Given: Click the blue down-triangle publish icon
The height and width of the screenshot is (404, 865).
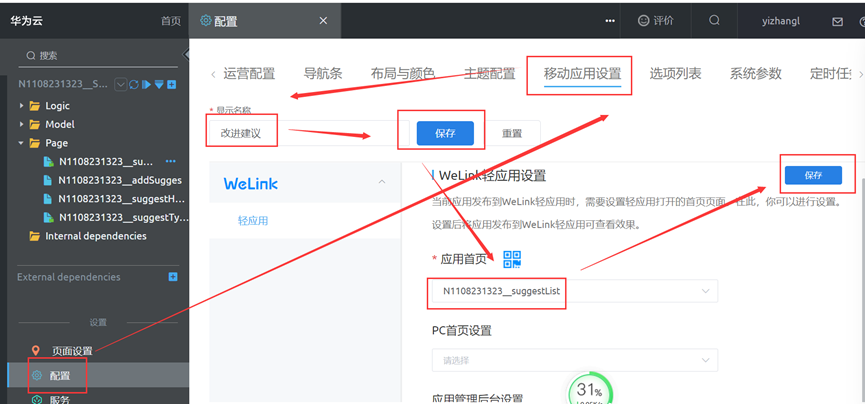Looking at the screenshot, I should [159, 84].
